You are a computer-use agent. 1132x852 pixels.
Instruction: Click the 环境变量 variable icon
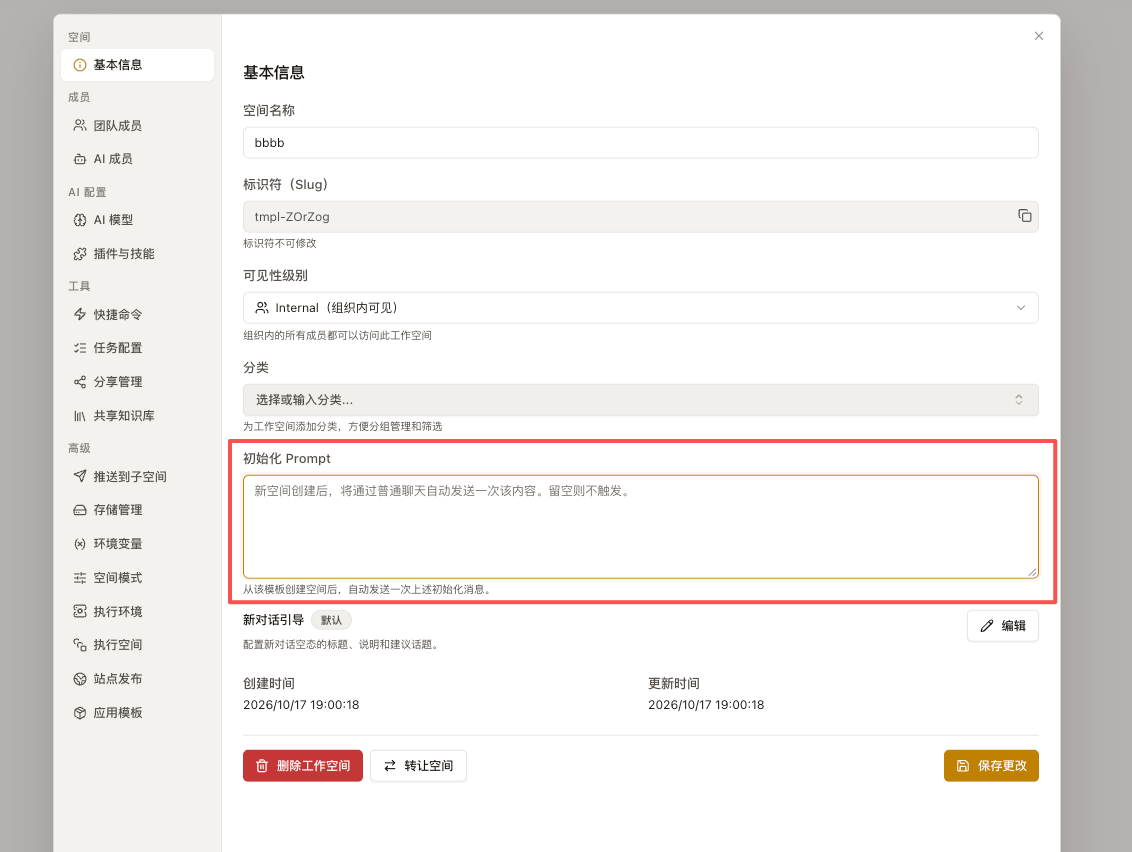point(80,544)
